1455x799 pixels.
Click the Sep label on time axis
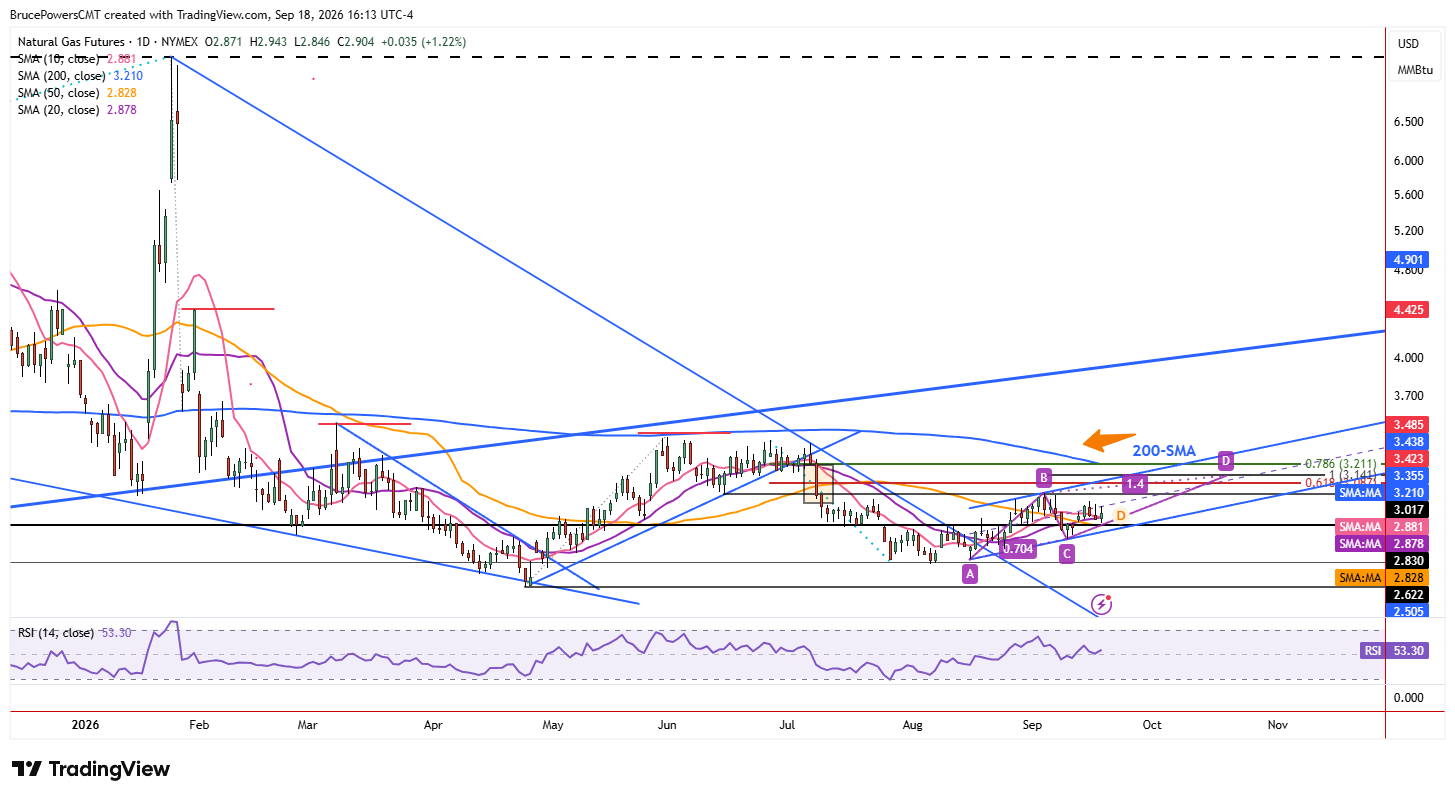coord(1031,723)
